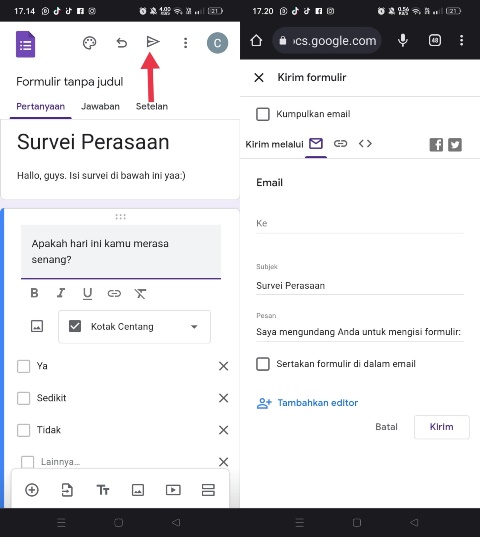Check Sertakan formulir di dalam email
Image resolution: width=480 pixels, height=537 pixels.
tap(263, 364)
